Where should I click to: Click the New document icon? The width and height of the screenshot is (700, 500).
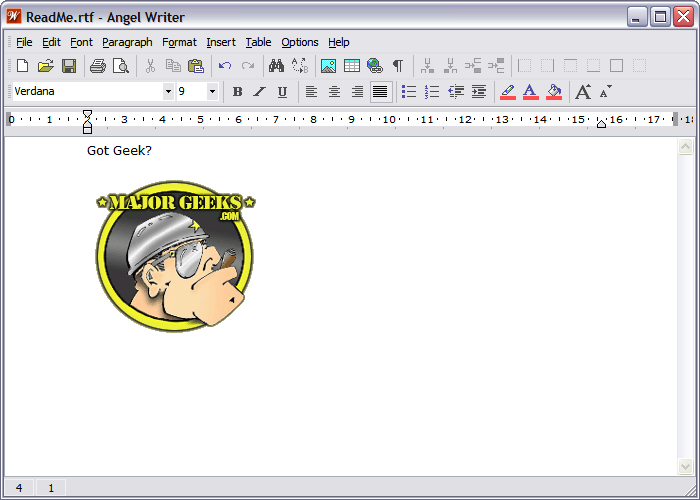[x=22, y=66]
